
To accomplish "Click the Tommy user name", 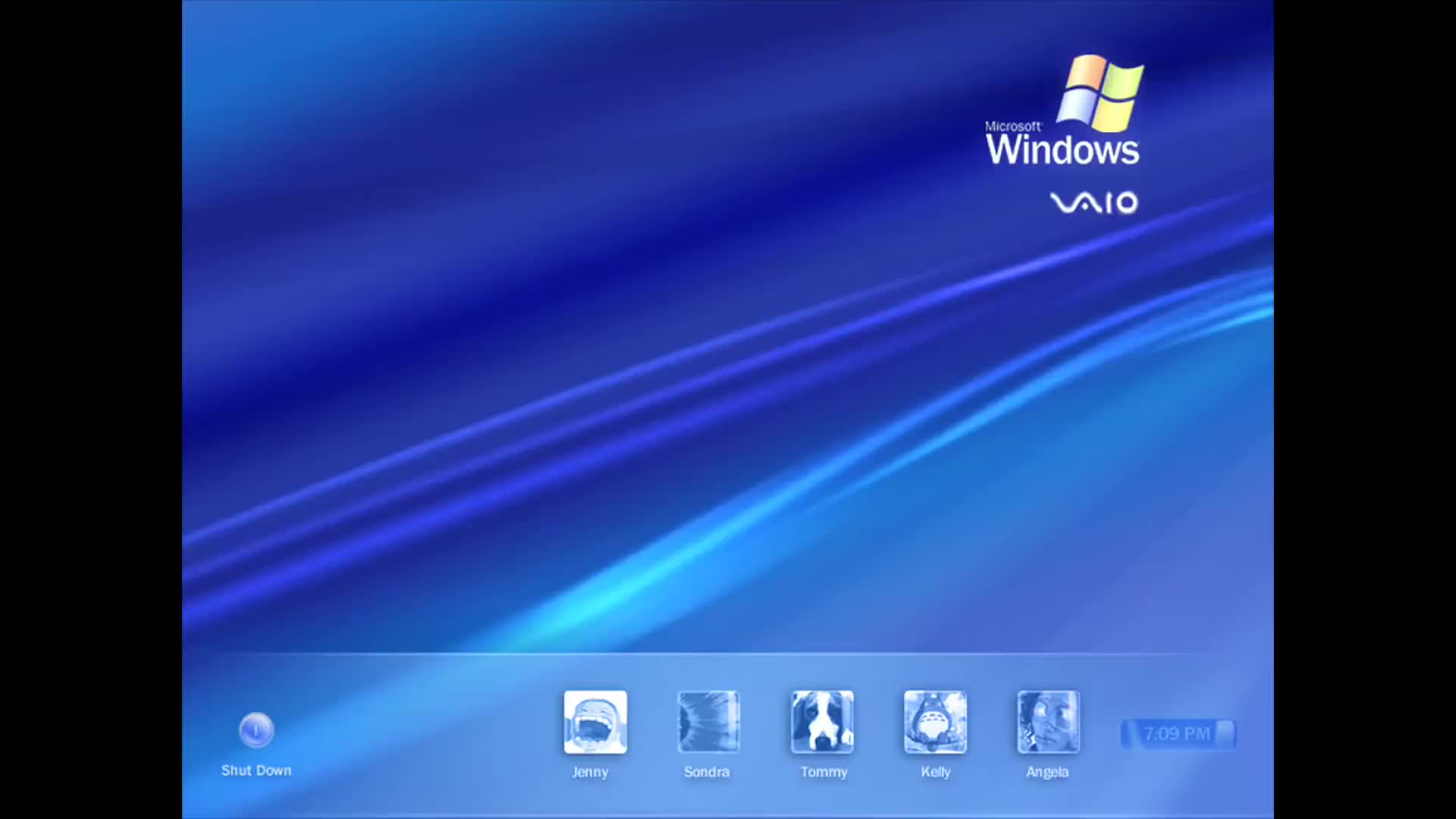I will (824, 772).
